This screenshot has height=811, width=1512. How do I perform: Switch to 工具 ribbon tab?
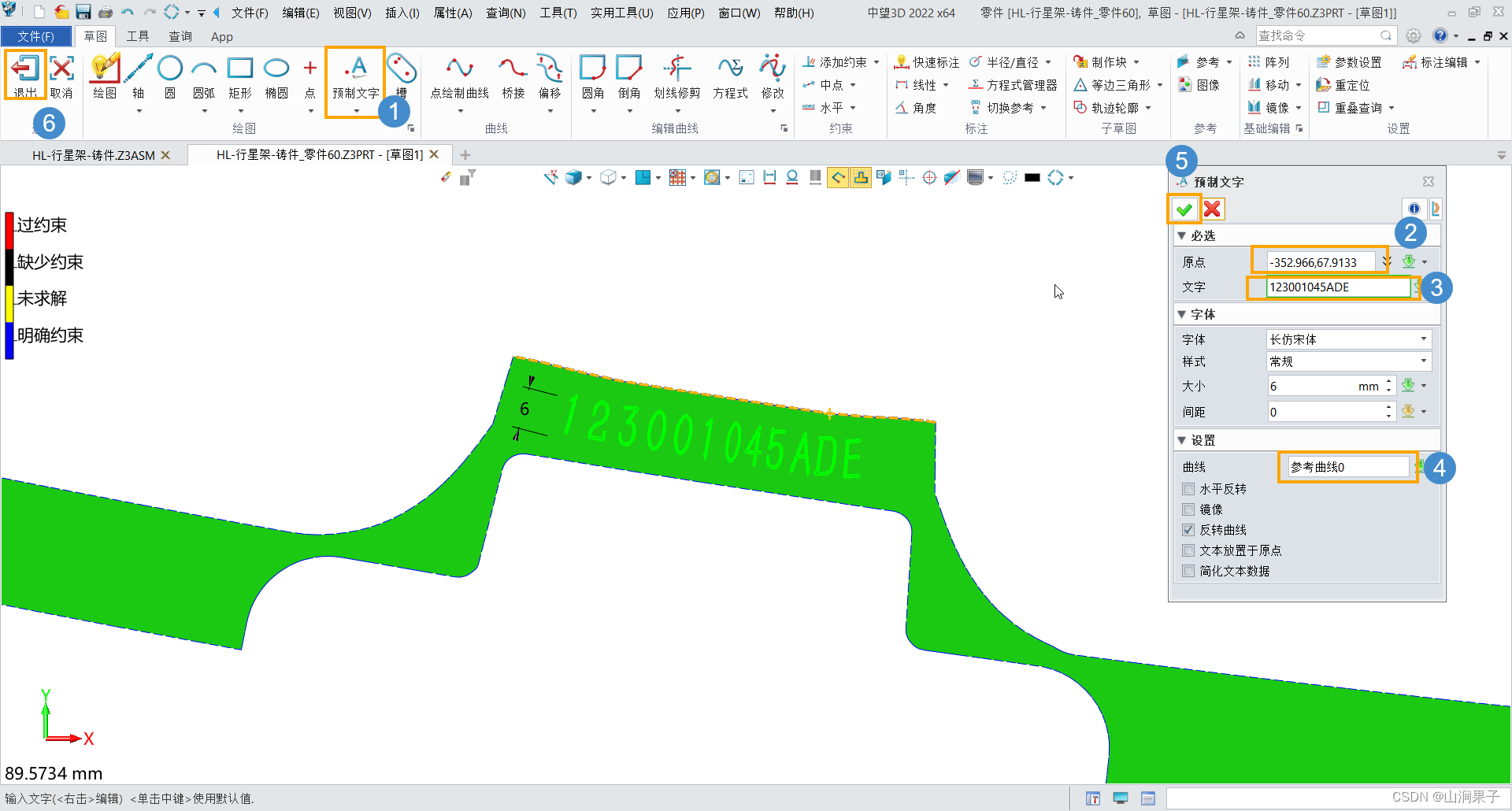pyautogui.click(x=138, y=36)
